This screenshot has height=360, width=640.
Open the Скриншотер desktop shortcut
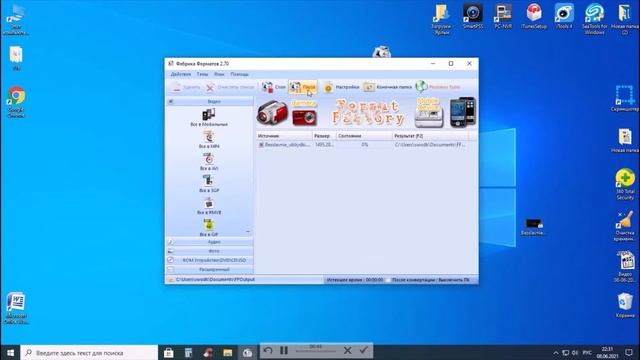click(x=625, y=98)
